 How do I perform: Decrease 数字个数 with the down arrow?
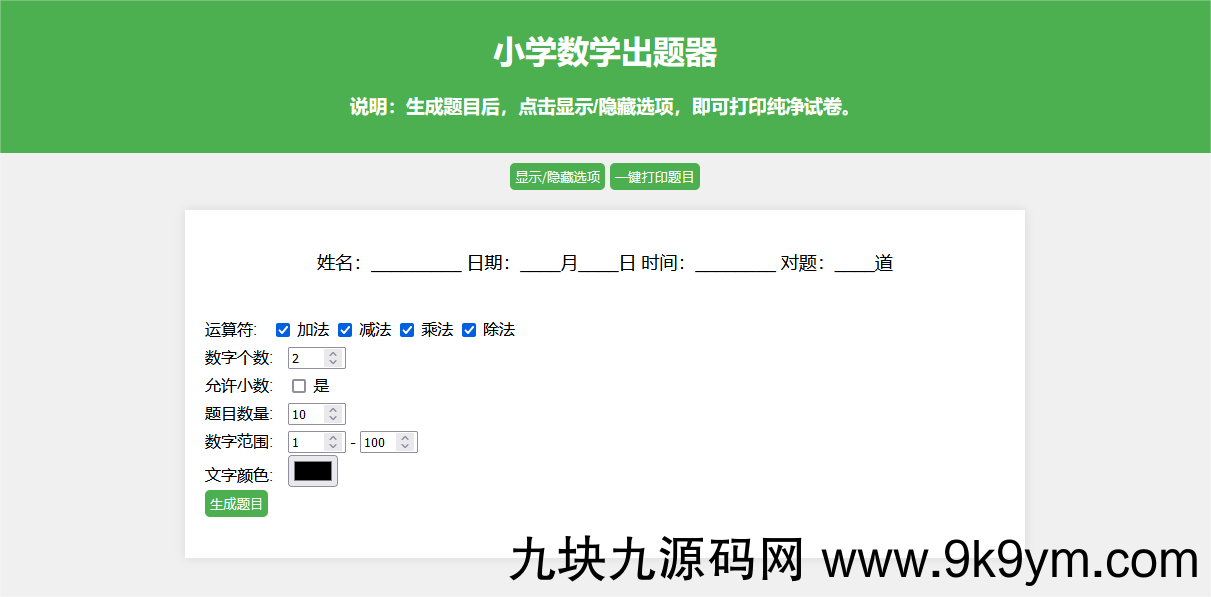(333, 363)
